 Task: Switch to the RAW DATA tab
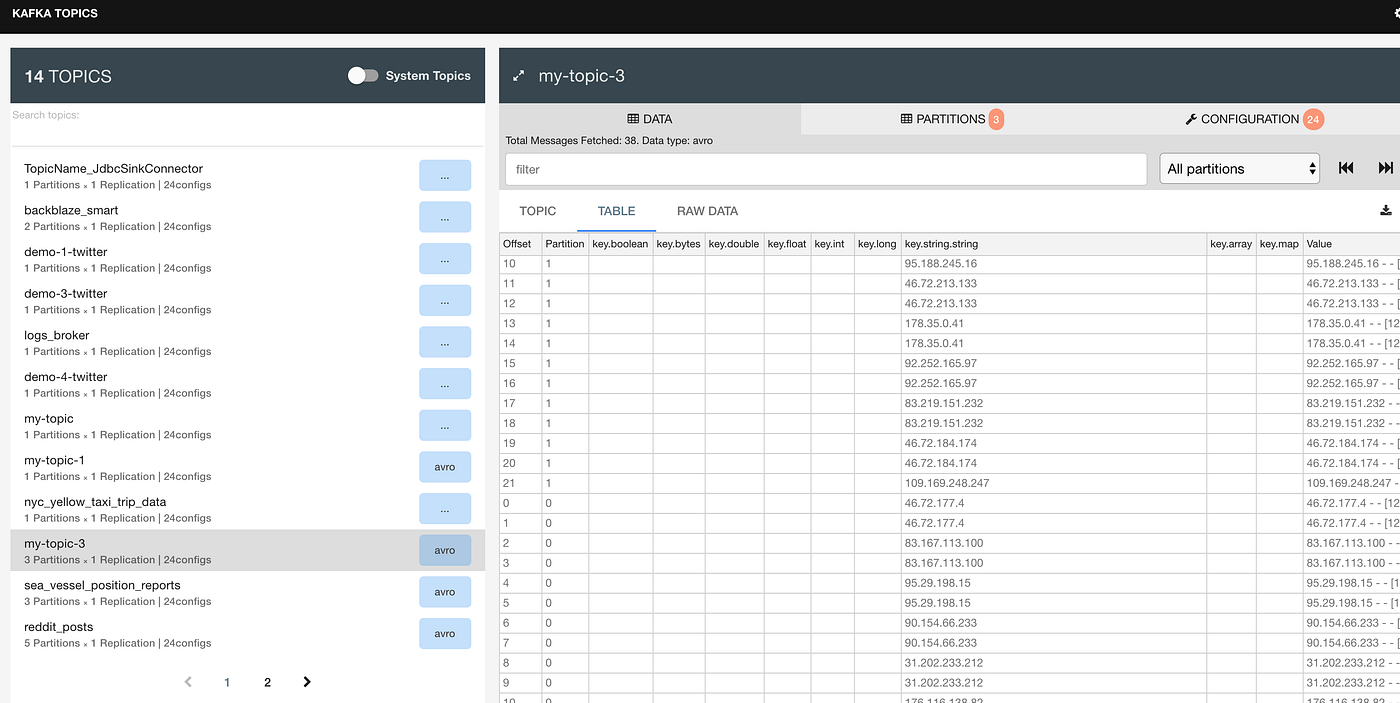[x=707, y=211]
